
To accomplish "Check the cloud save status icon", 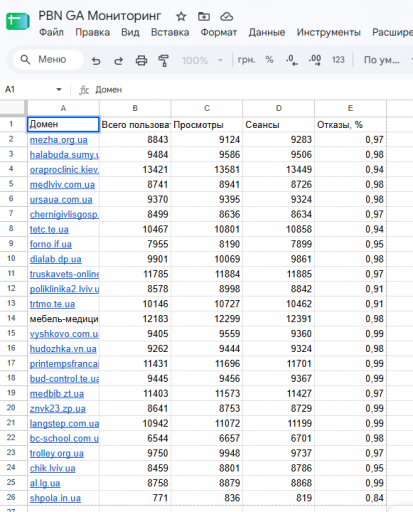I will pos(226,16).
